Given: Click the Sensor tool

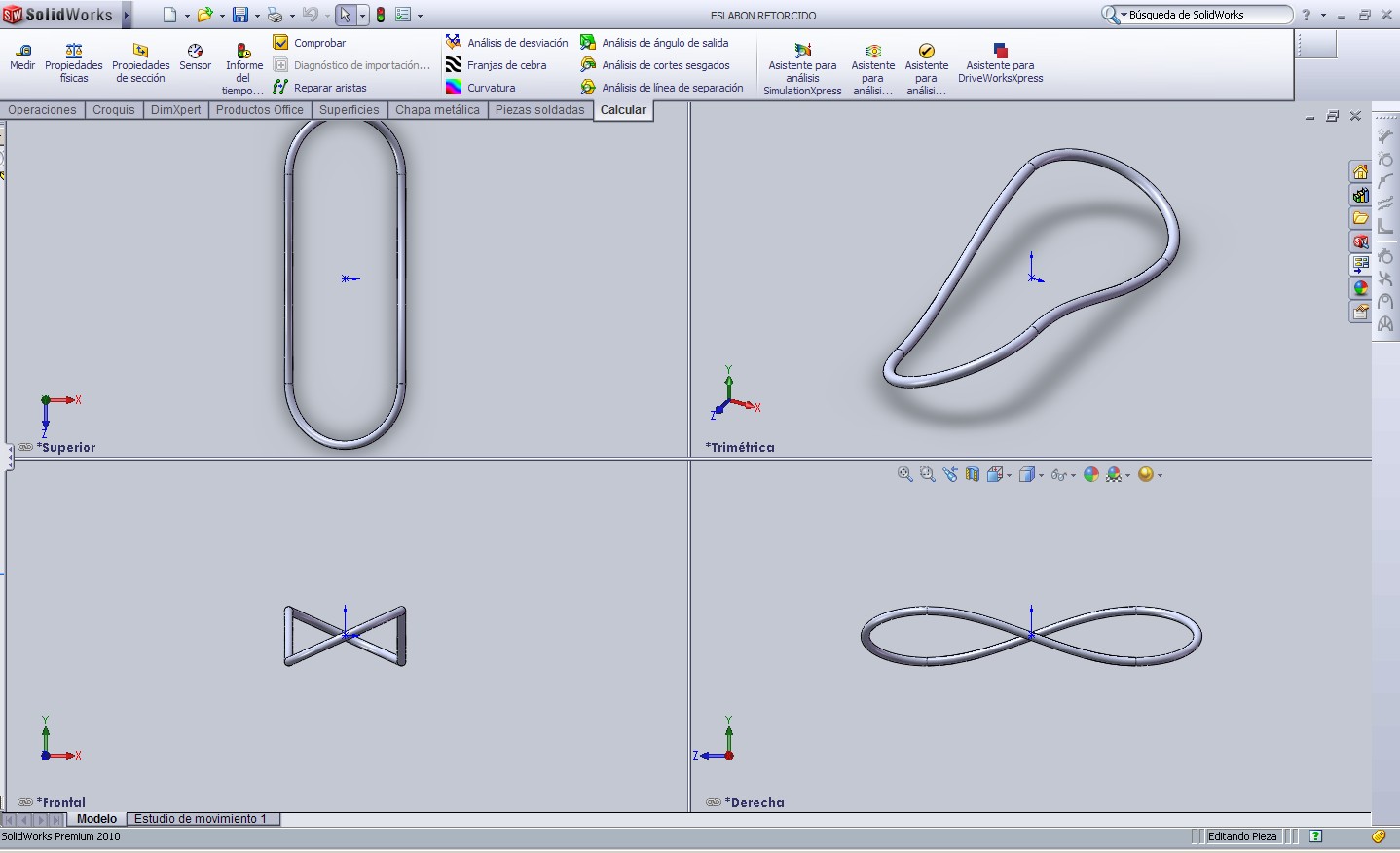Looking at the screenshot, I should [x=195, y=57].
